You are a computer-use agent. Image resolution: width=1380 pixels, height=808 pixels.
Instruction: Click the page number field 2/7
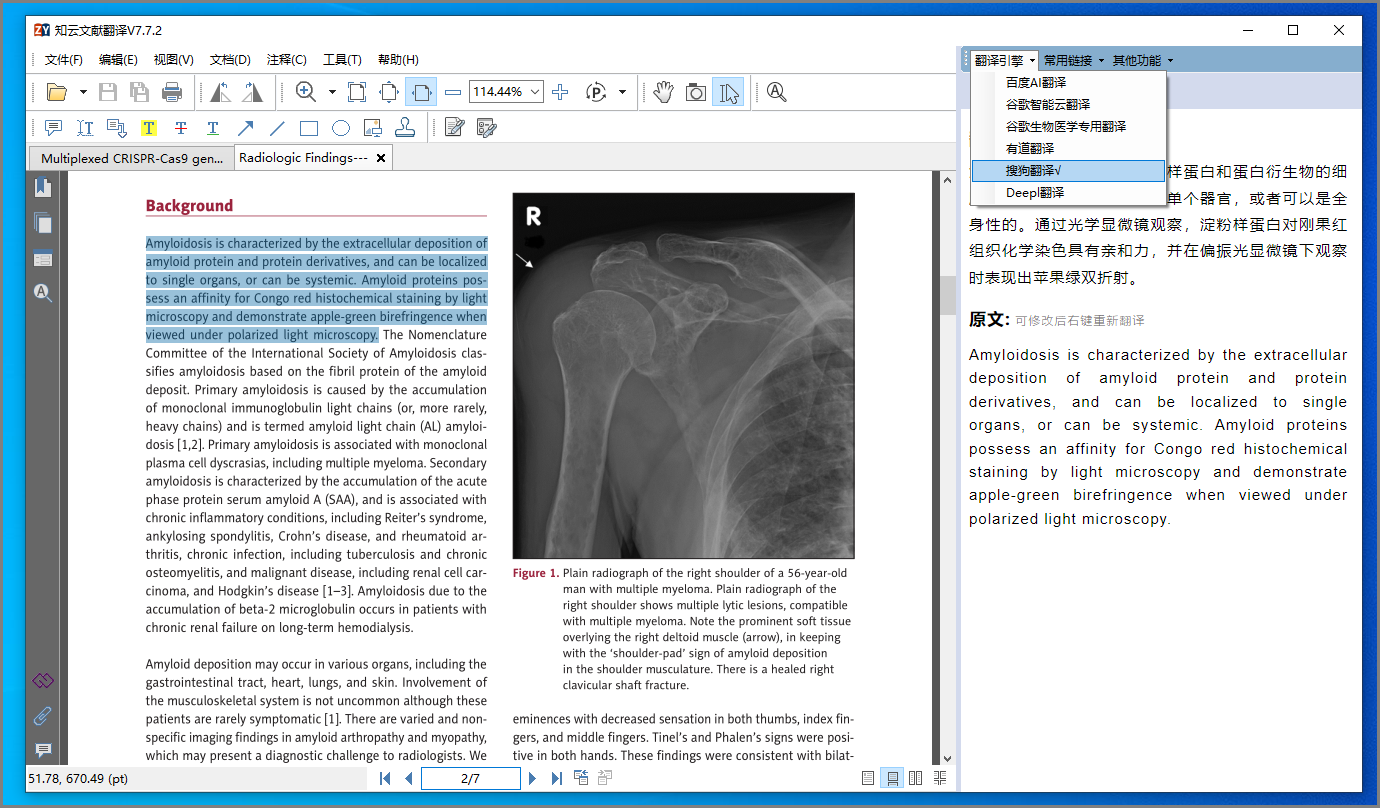[471, 778]
